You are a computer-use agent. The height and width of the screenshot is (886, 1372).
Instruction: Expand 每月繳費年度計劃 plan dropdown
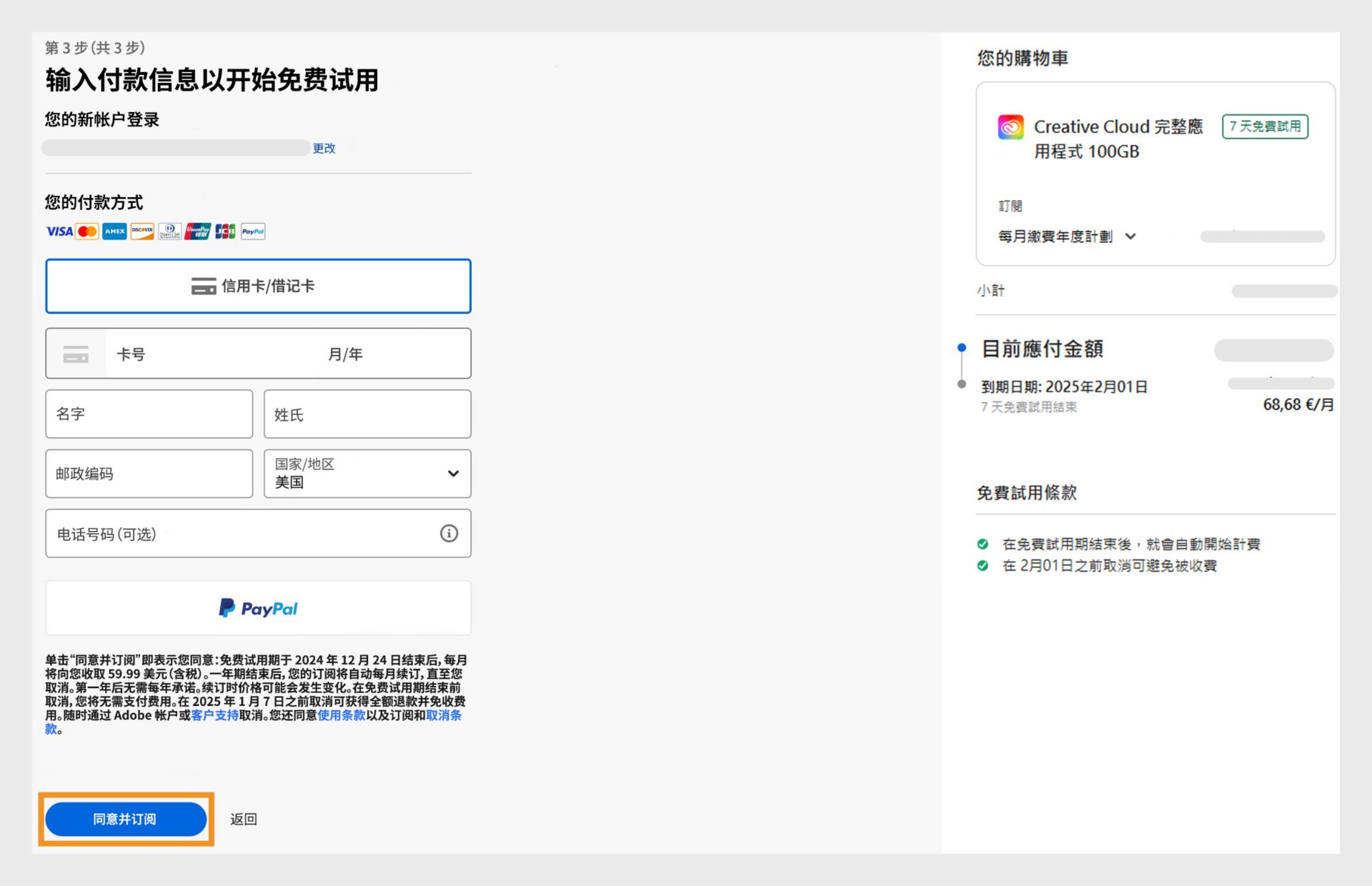(1066, 237)
